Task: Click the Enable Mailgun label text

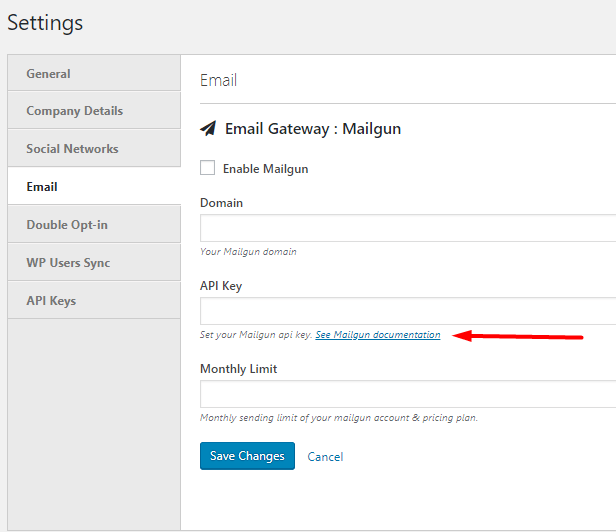Action: tap(266, 169)
